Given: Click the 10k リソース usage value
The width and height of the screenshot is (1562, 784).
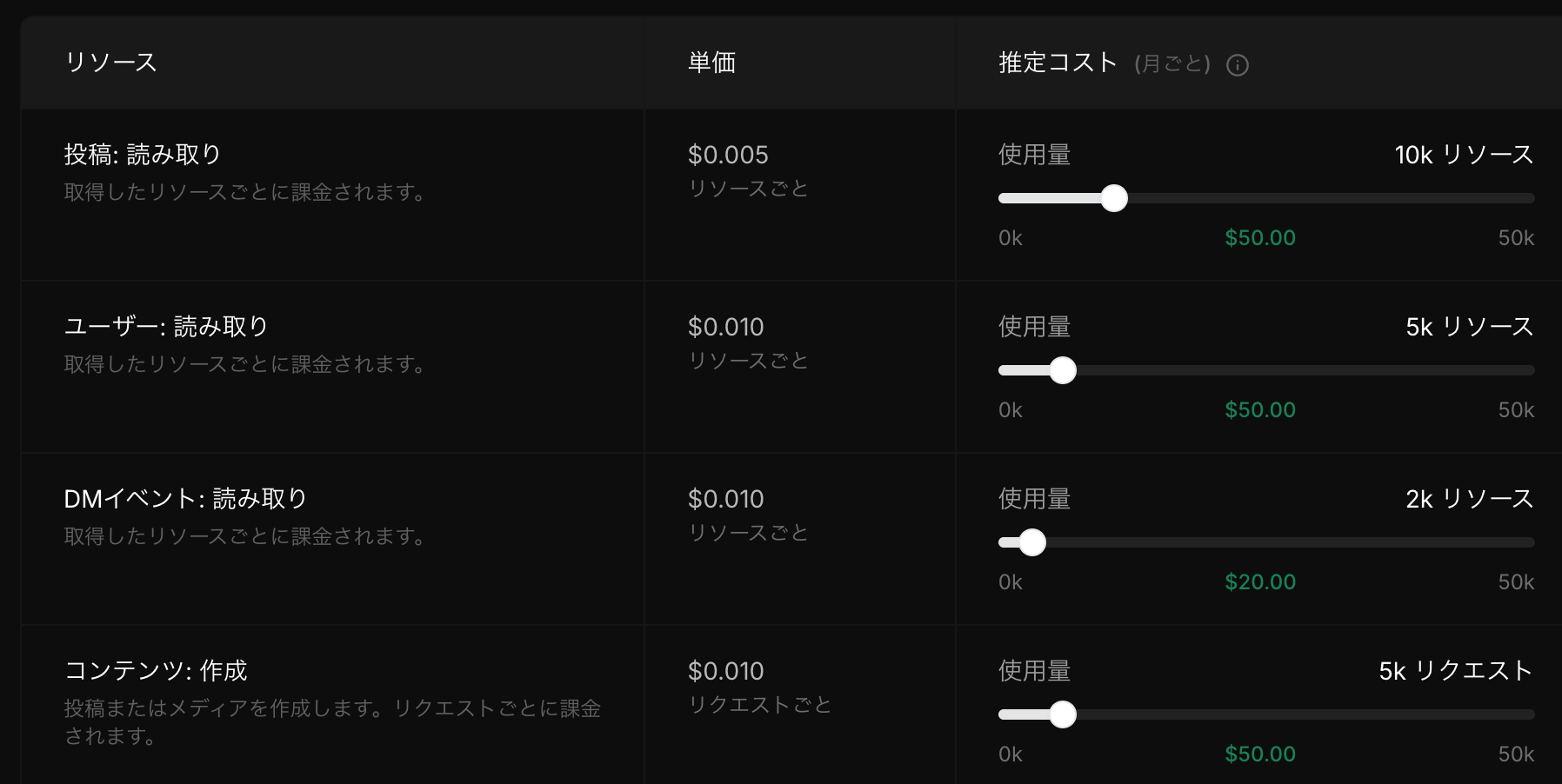Looking at the screenshot, I should point(1464,155).
